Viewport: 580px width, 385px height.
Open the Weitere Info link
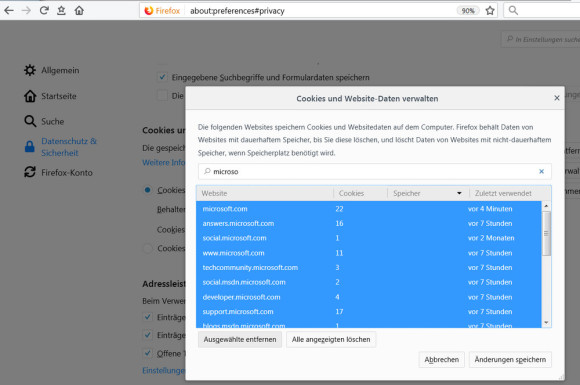[x=163, y=163]
